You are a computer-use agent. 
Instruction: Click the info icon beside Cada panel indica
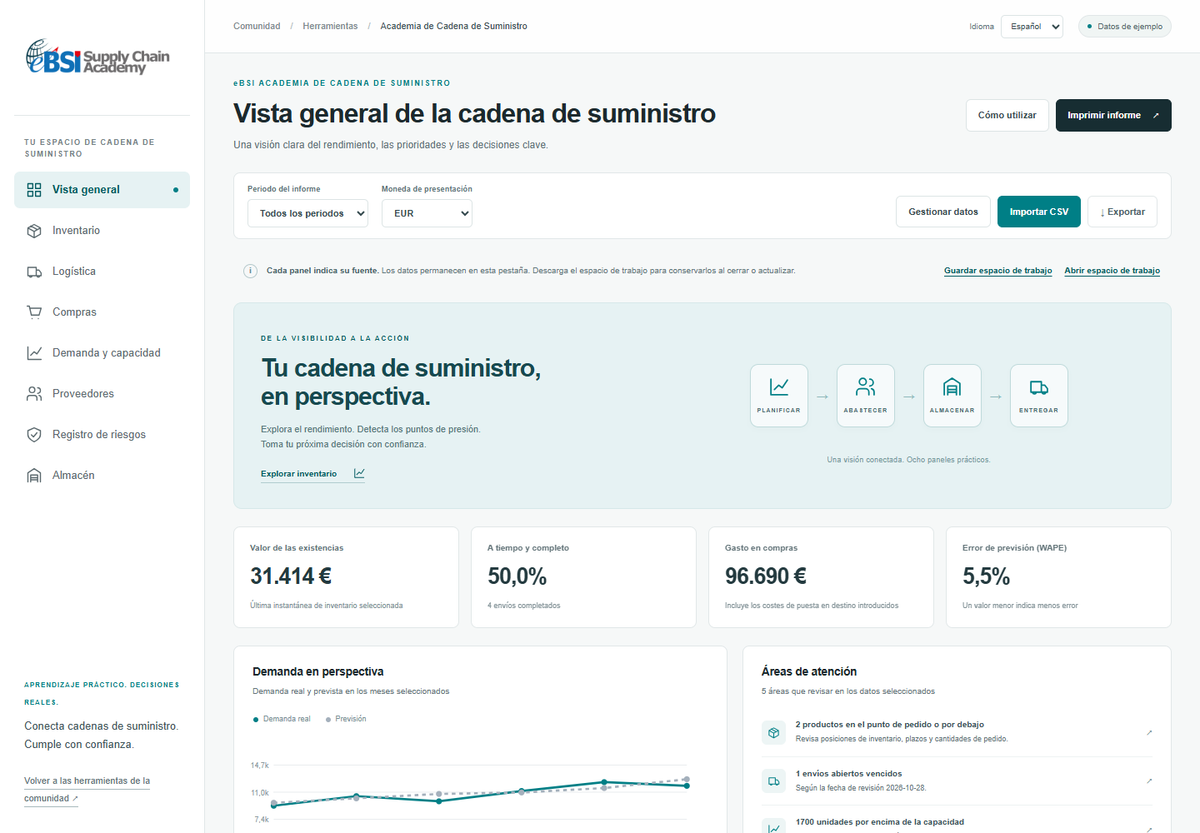click(x=250, y=271)
